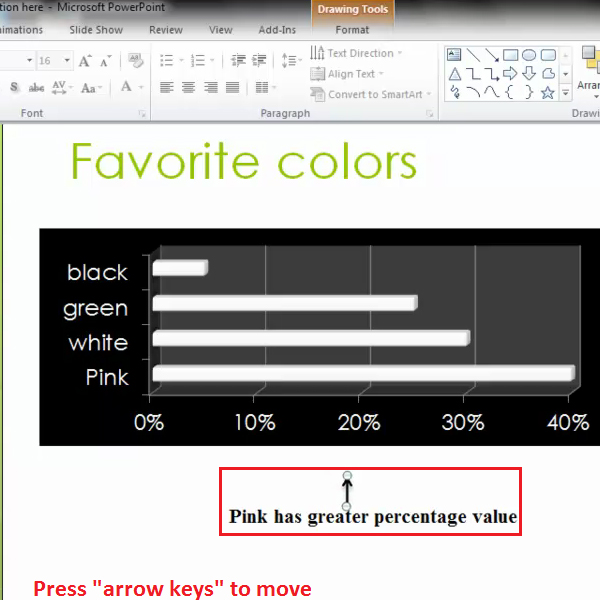Open the Font dialog box launcher
Viewport: 600px width, 600px height.
coord(142,113)
